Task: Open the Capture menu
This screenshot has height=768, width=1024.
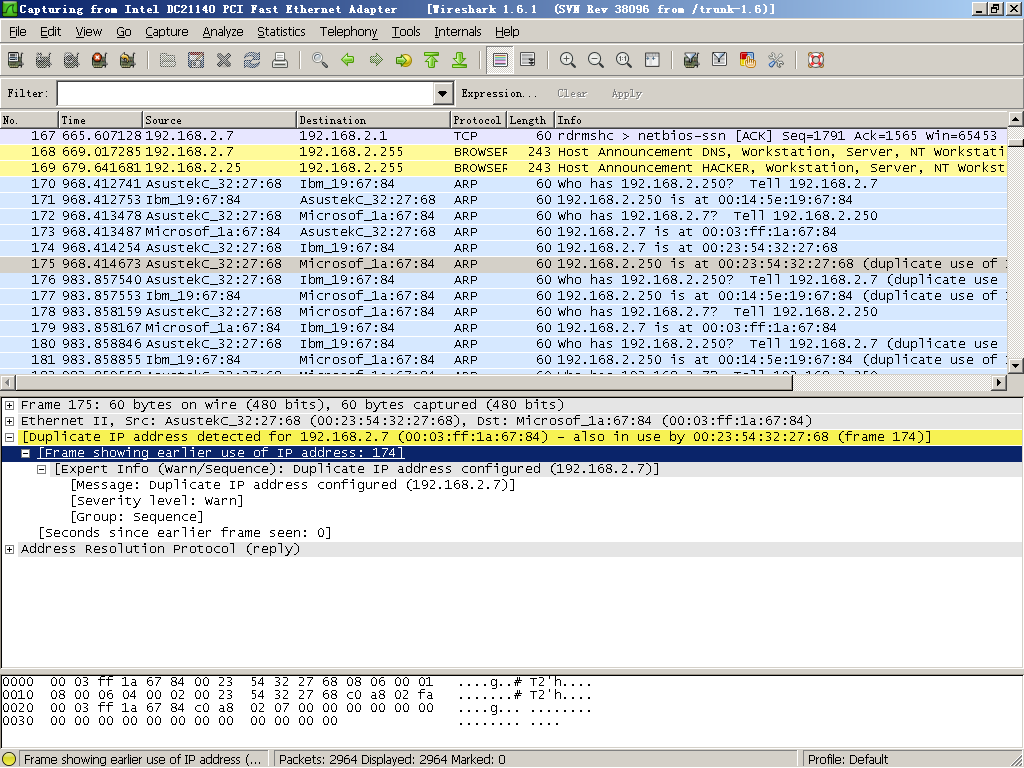Action: (x=167, y=31)
